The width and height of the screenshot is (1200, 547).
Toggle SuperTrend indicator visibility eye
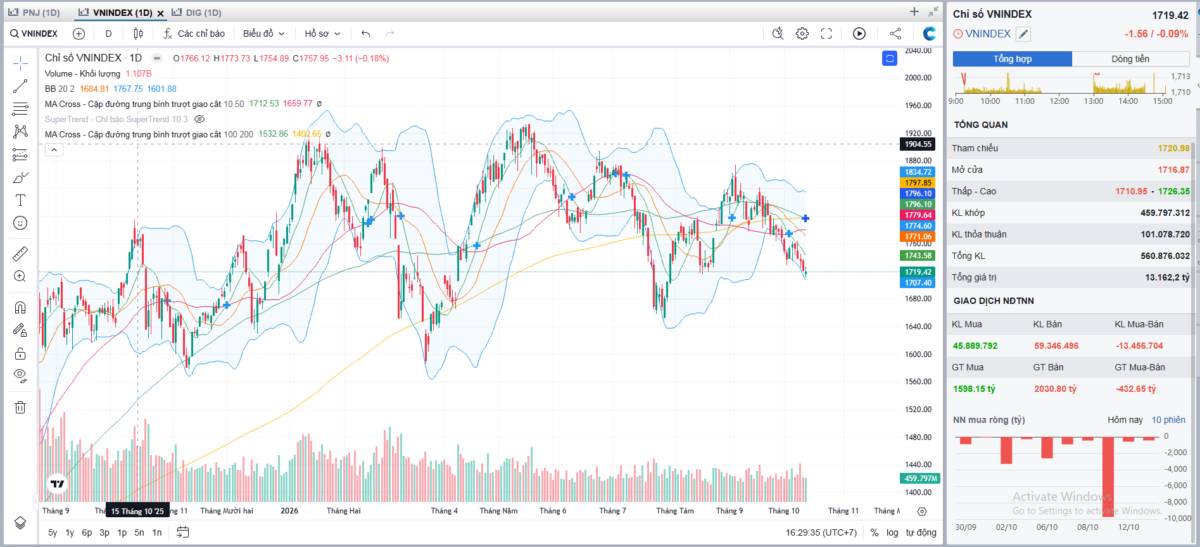coord(199,118)
